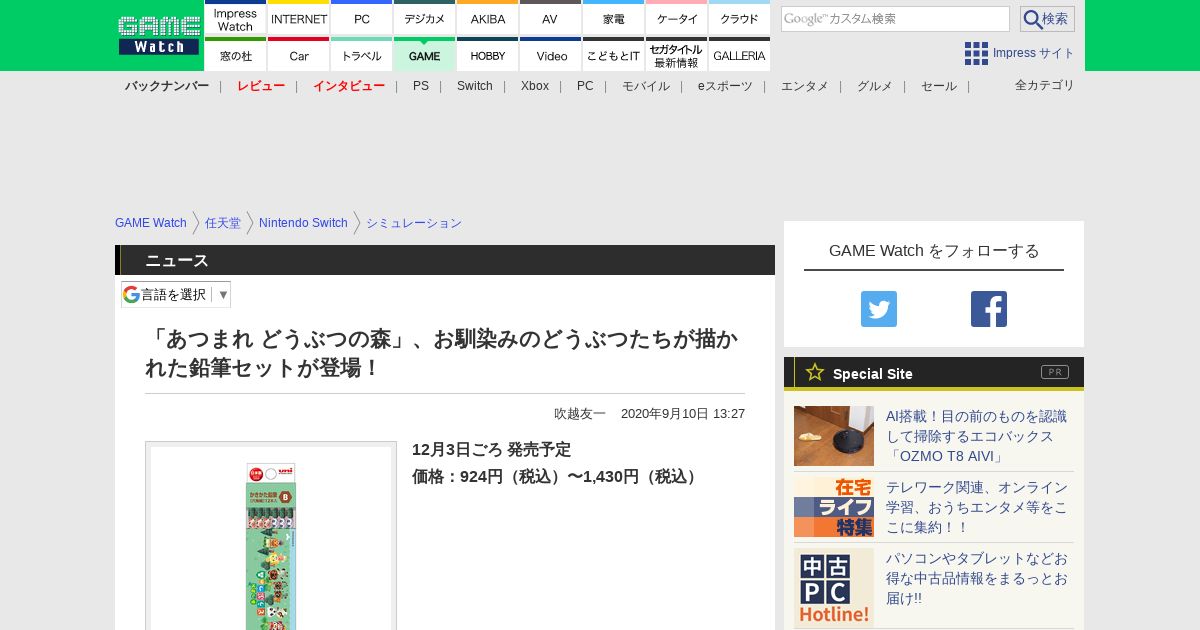Image resolution: width=1200 pixels, height=630 pixels.
Task: Open the PC category in submenu
Action: 585,86
